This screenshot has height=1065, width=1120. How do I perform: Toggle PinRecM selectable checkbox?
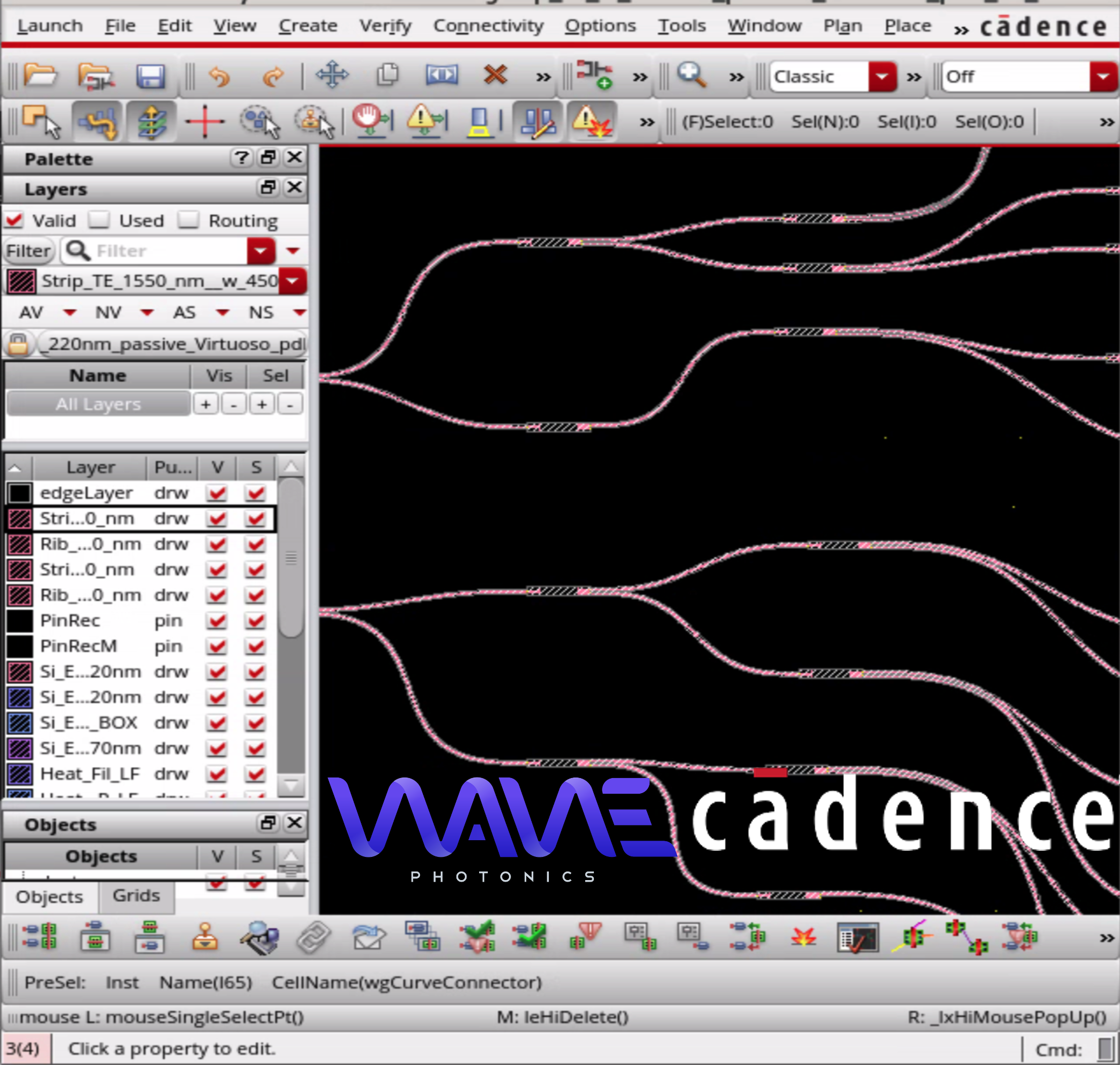256,646
